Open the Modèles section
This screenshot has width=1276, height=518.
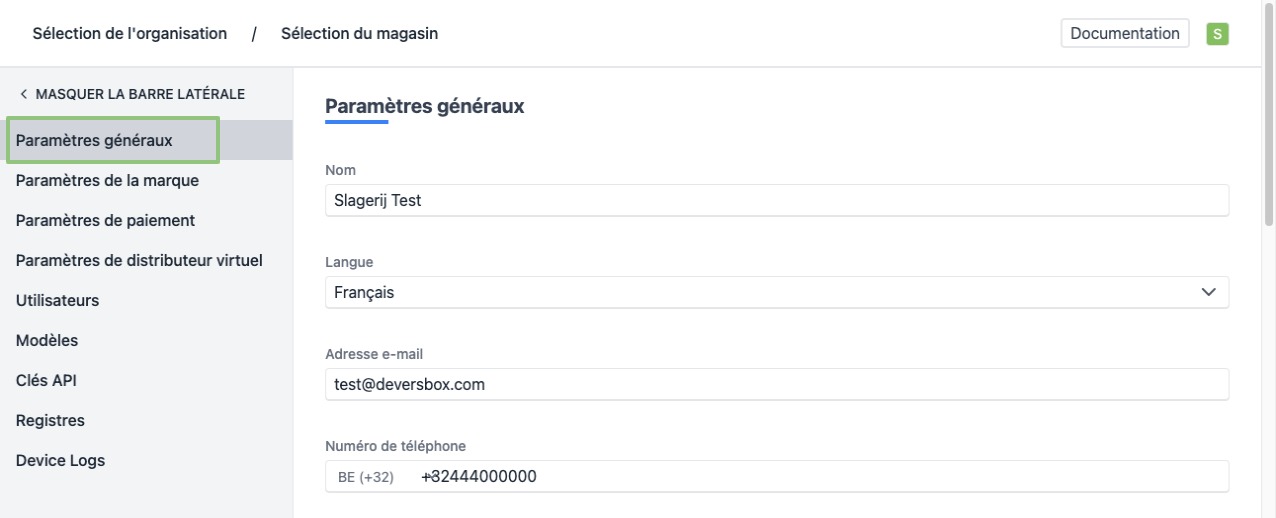coord(47,340)
